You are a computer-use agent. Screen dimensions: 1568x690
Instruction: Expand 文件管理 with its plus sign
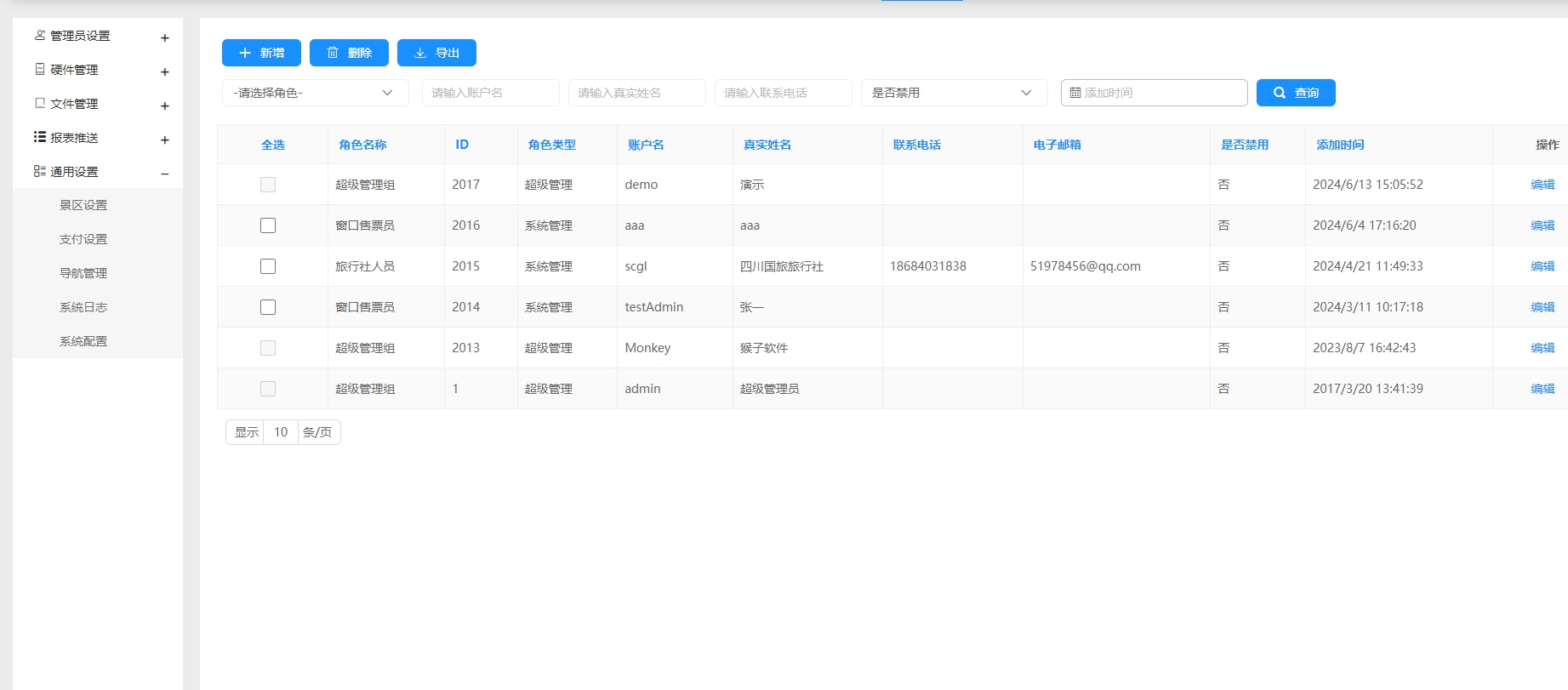click(x=165, y=106)
